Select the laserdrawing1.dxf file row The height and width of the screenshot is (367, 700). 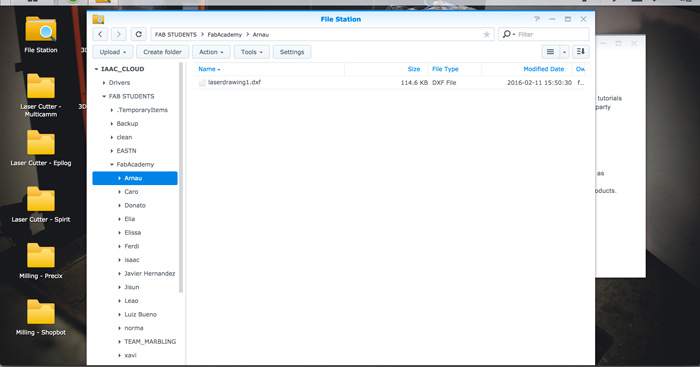(x=389, y=83)
